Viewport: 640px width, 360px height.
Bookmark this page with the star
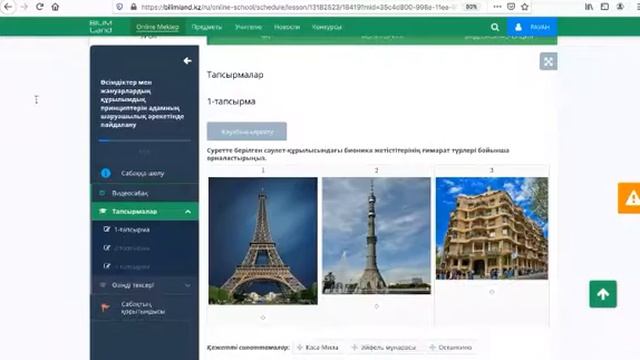point(525,7)
